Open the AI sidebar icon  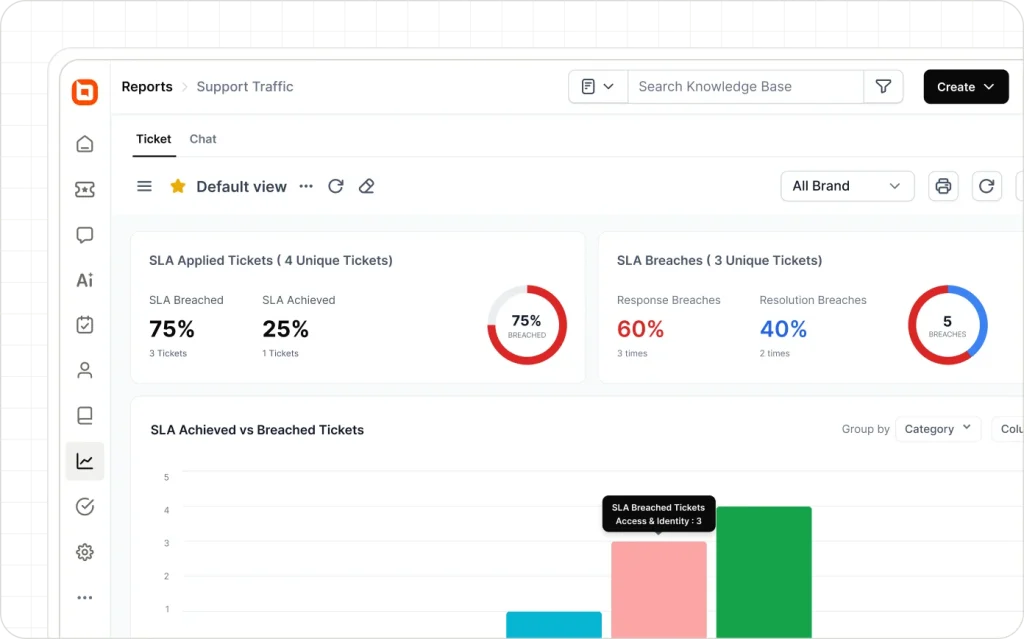(x=85, y=280)
